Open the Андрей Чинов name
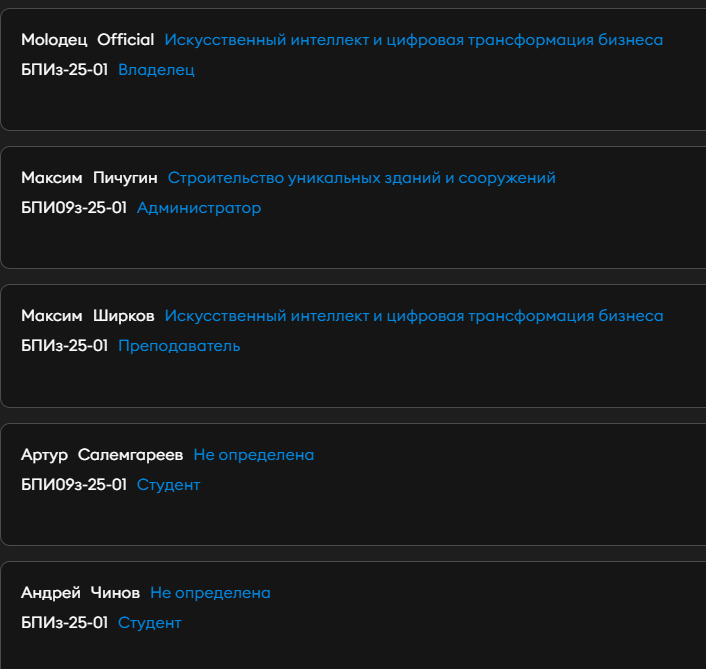The image size is (706, 669). click(81, 593)
